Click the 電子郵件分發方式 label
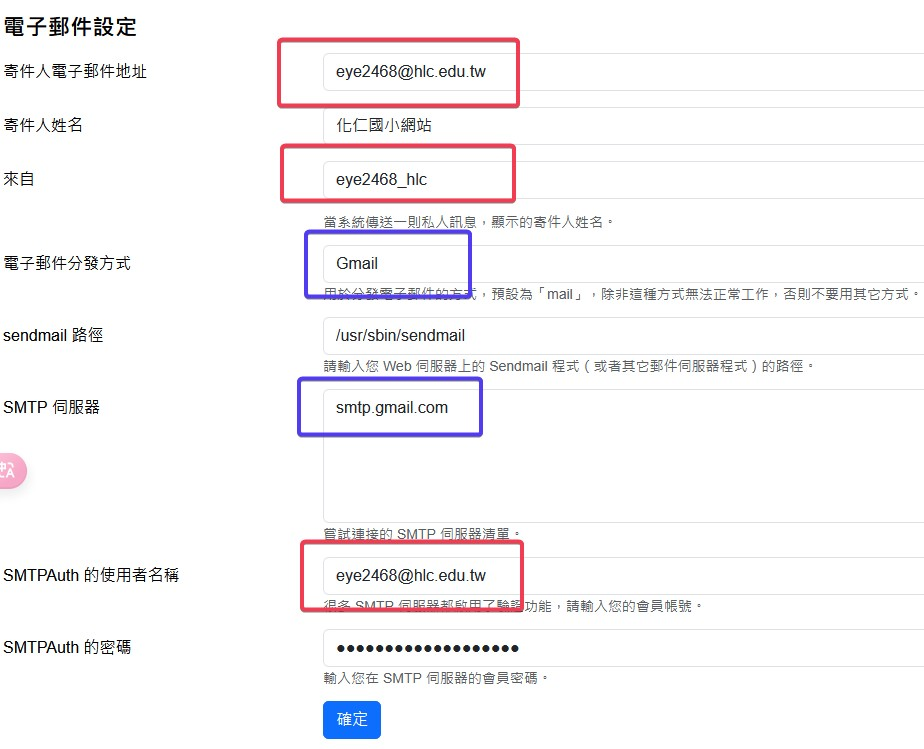The image size is (924, 749). pyautogui.click(x=67, y=264)
